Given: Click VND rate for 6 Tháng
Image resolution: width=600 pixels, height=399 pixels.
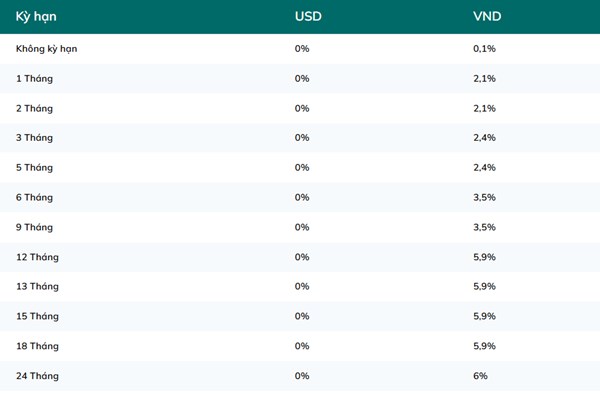Looking at the screenshot, I should [x=484, y=197].
